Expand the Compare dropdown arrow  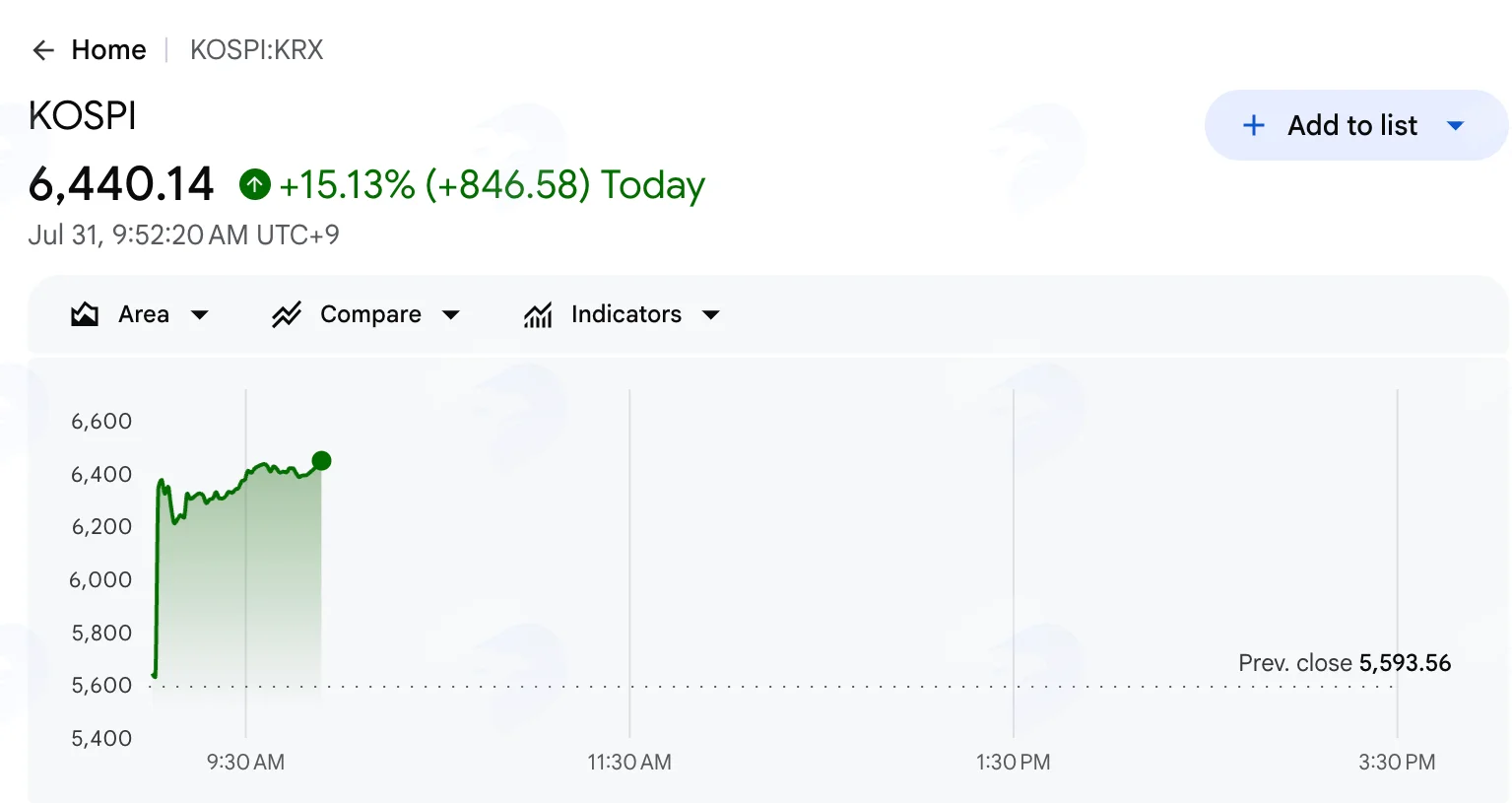(451, 315)
